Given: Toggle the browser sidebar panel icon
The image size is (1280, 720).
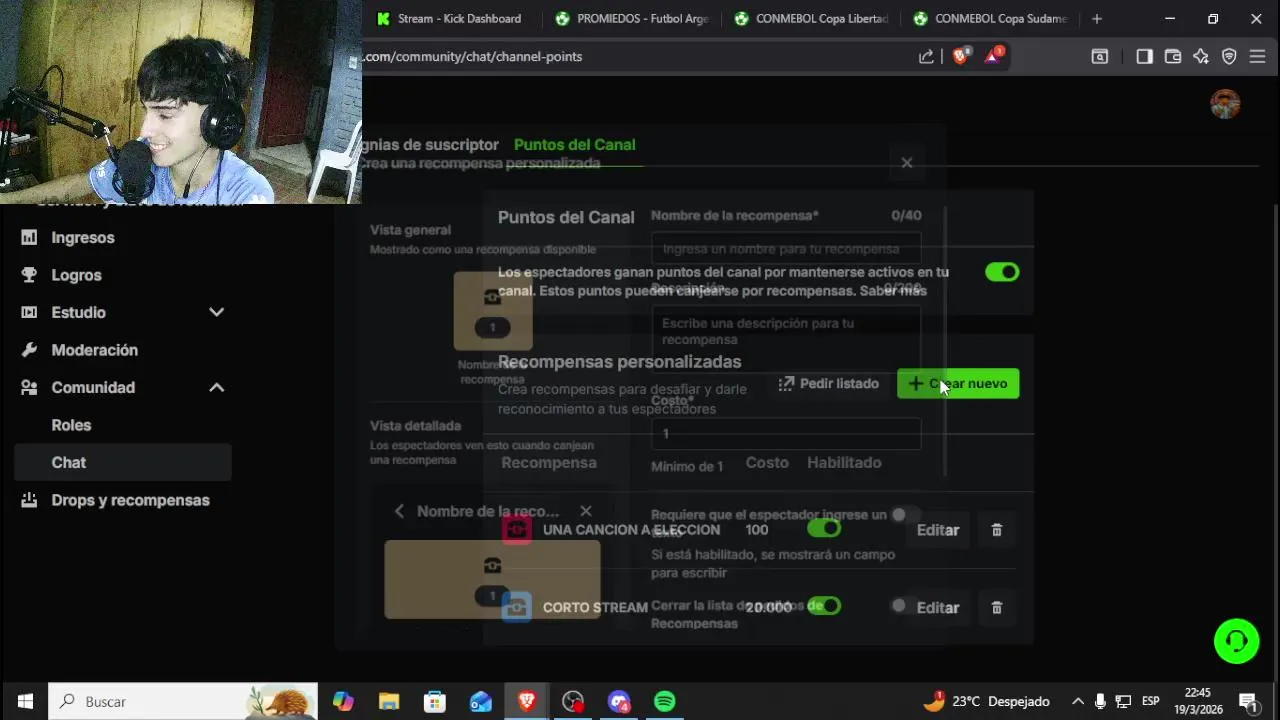Looking at the screenshot, I should click(1145, 57).
